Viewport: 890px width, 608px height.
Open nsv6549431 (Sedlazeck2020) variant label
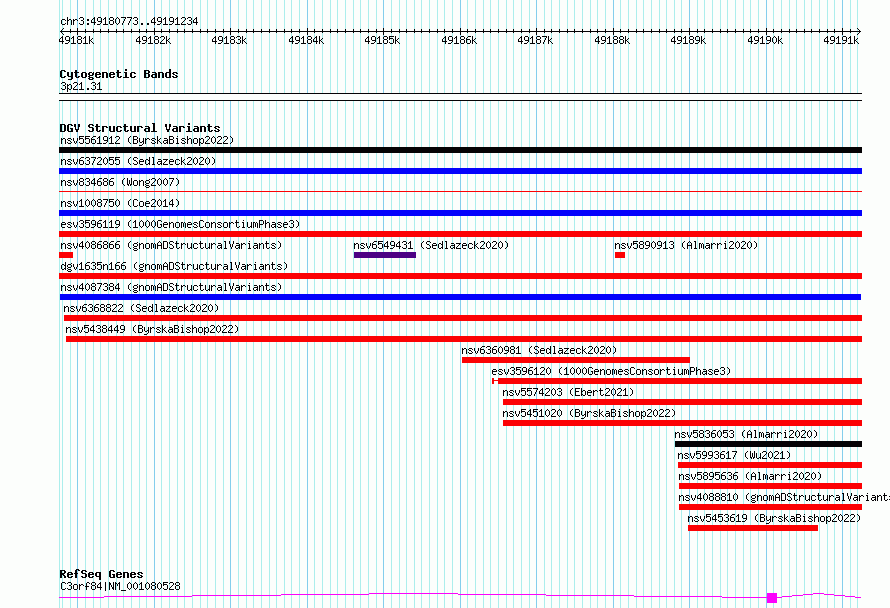[x=431, y=245]
